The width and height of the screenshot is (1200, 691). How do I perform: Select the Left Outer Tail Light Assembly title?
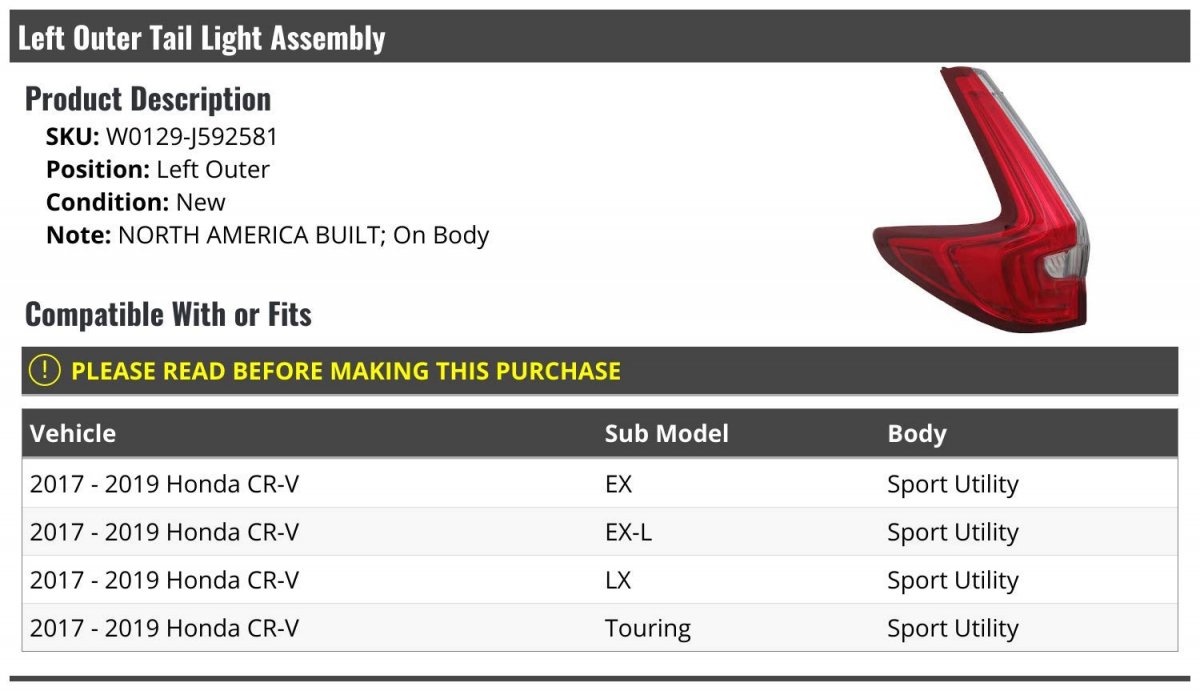pos(201,38)
